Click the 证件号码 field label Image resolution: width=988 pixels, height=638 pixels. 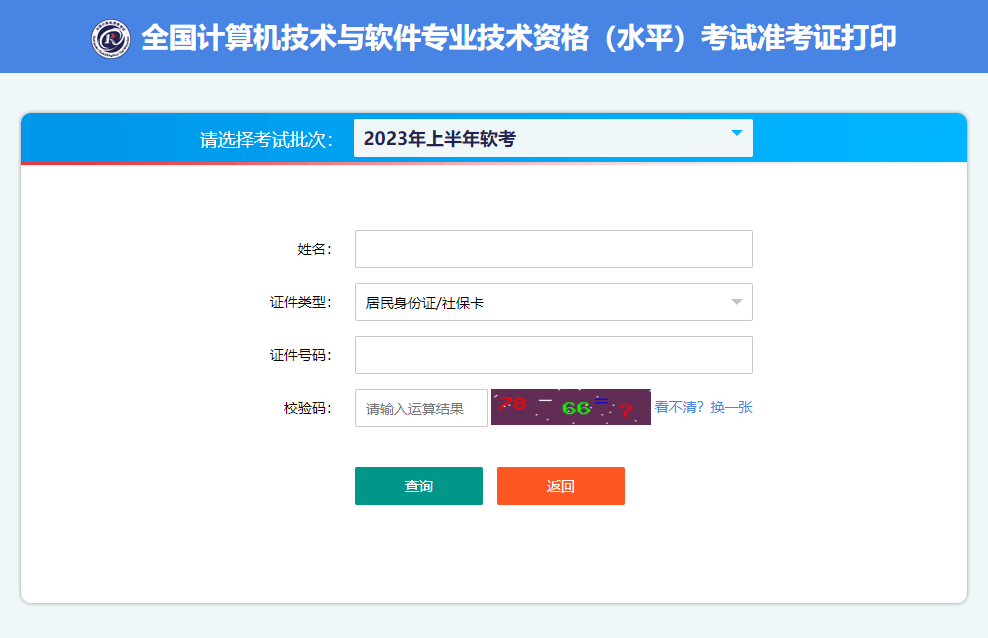click(301, 355)
